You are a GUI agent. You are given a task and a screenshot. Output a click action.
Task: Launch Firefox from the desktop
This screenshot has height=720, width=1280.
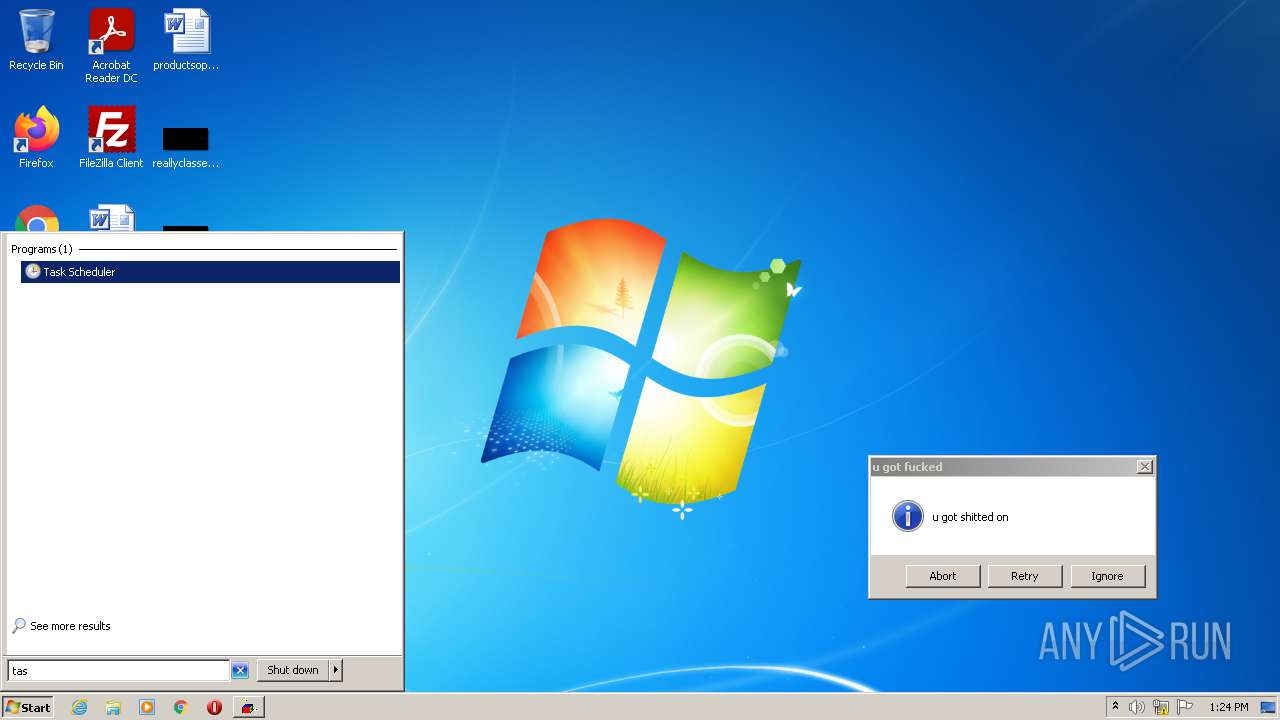36,137
